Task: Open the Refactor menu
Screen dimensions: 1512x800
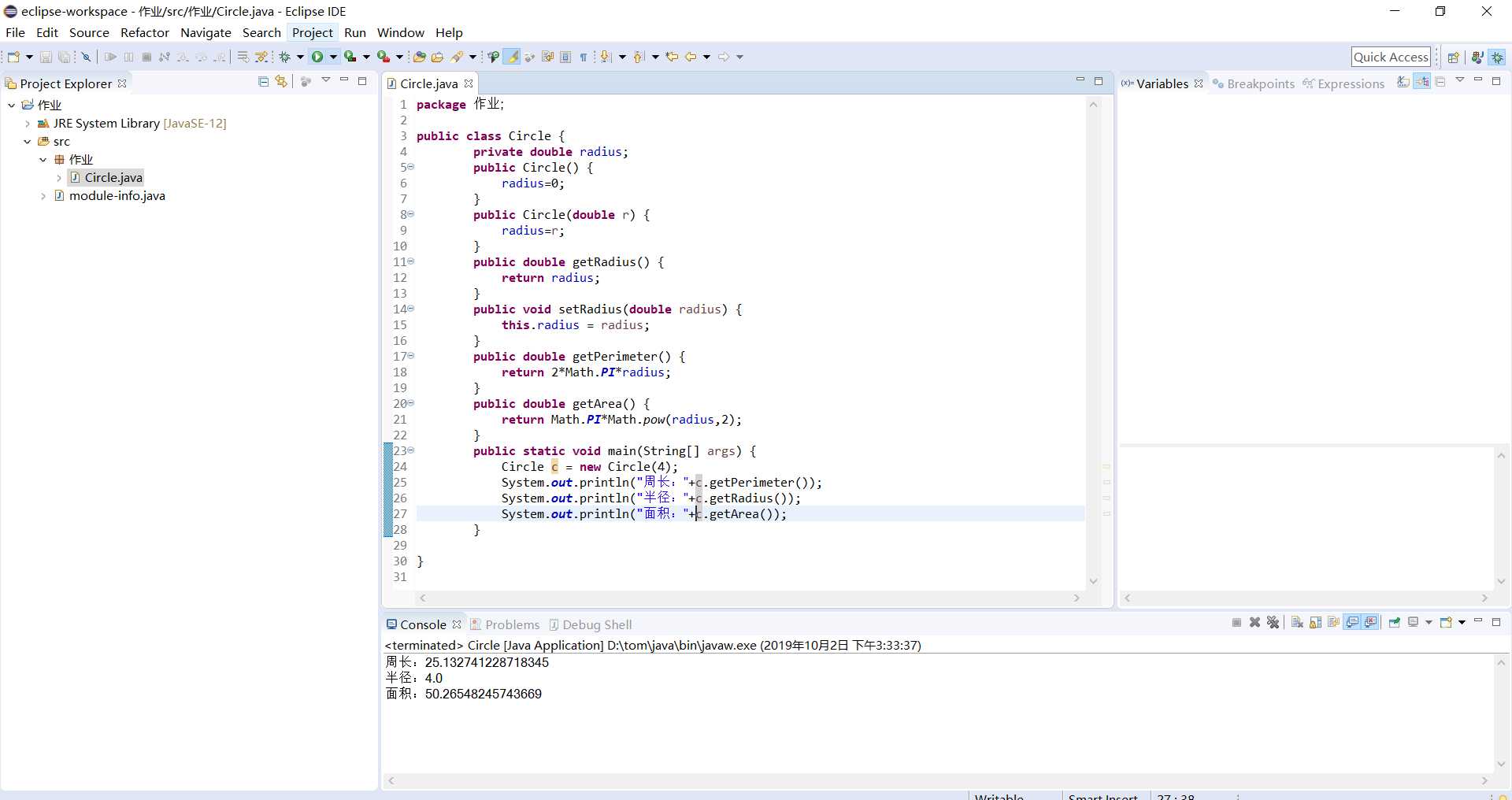Action: tap(145, 32)
